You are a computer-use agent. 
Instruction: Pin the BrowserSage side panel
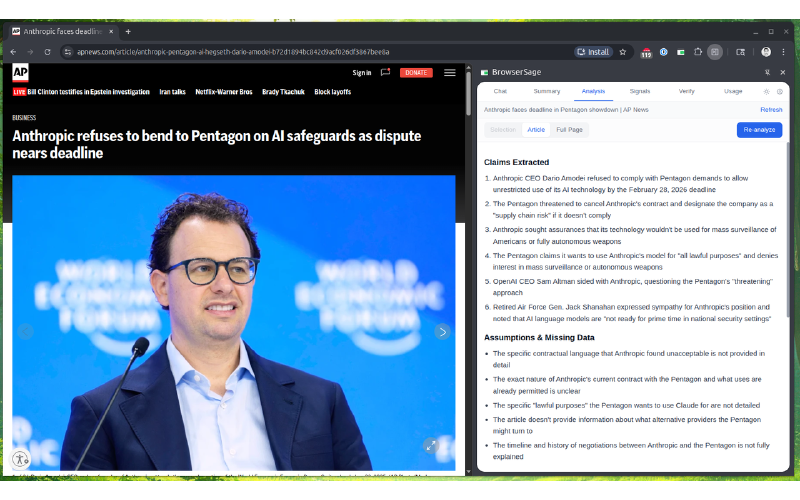click(767, 72)
